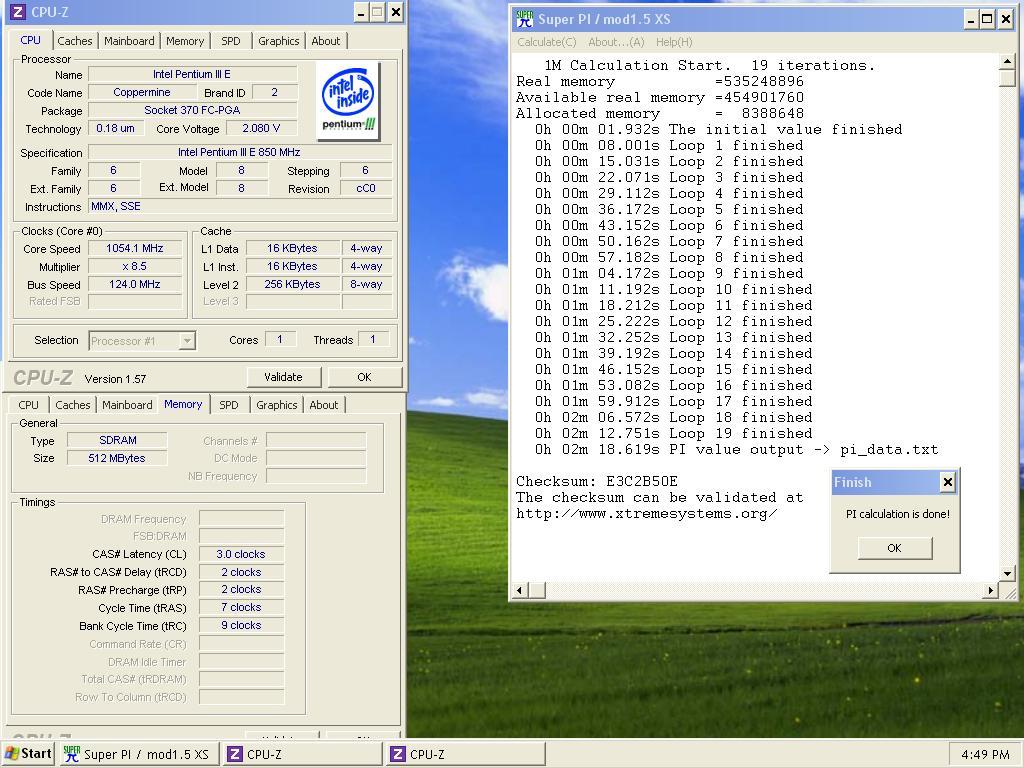Open the Caches tab in top CPU-Z window
The width and height of the screenshot is (1024, 768).
point(75,40)
